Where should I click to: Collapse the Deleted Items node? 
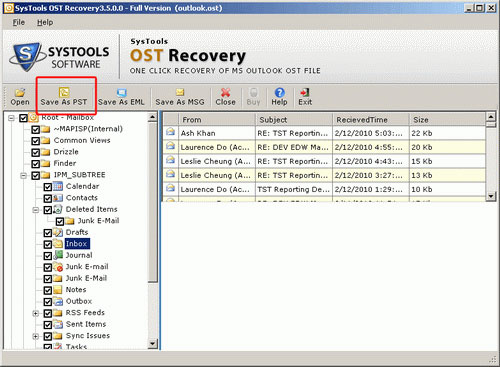pyautogui.click(x=35, y=210)
